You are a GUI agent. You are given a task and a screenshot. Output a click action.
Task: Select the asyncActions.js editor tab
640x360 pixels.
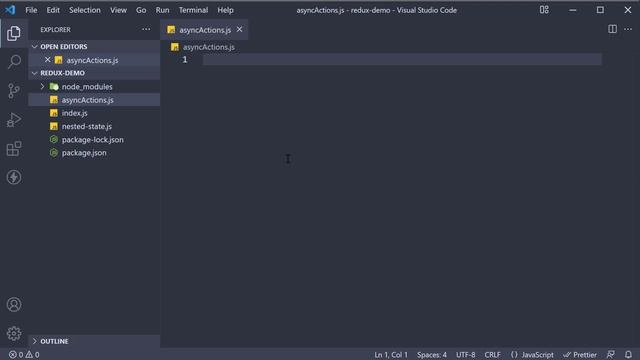click(x=204, y=29)
